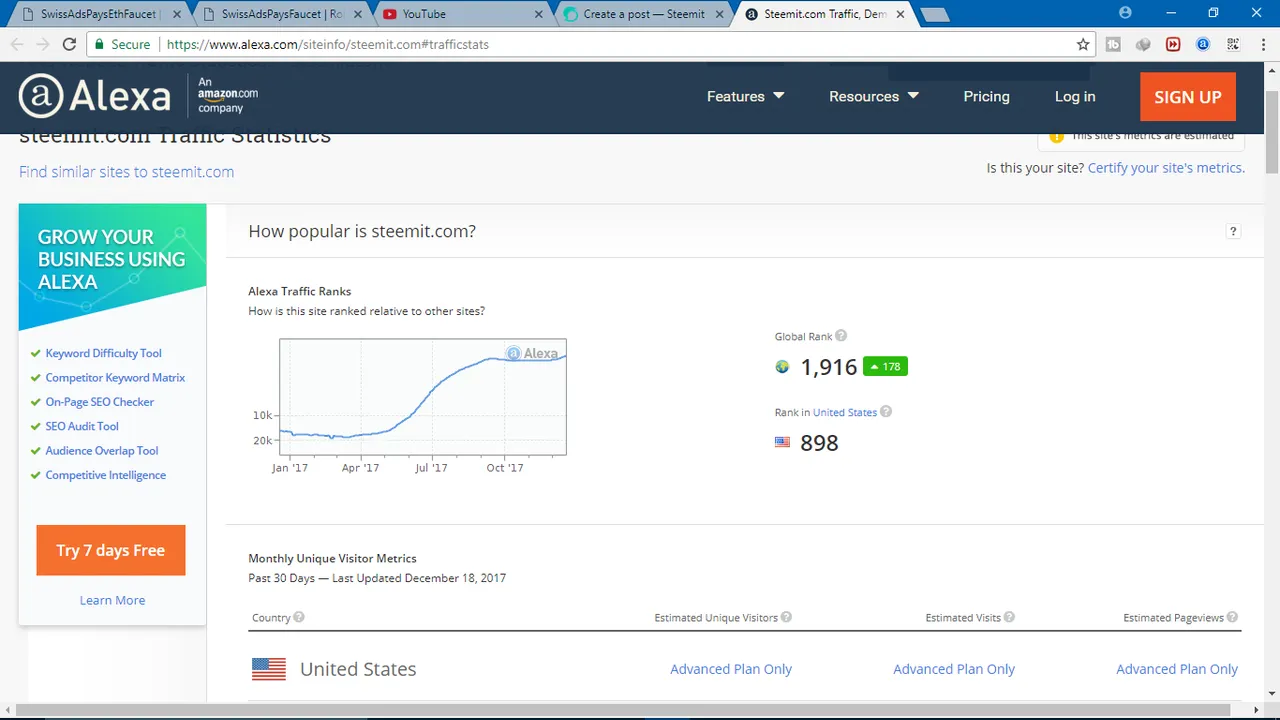The width and height of the screenshot is (1280, 720).
Task: Click the Alexa traffic rank chart
Action: 423,397
